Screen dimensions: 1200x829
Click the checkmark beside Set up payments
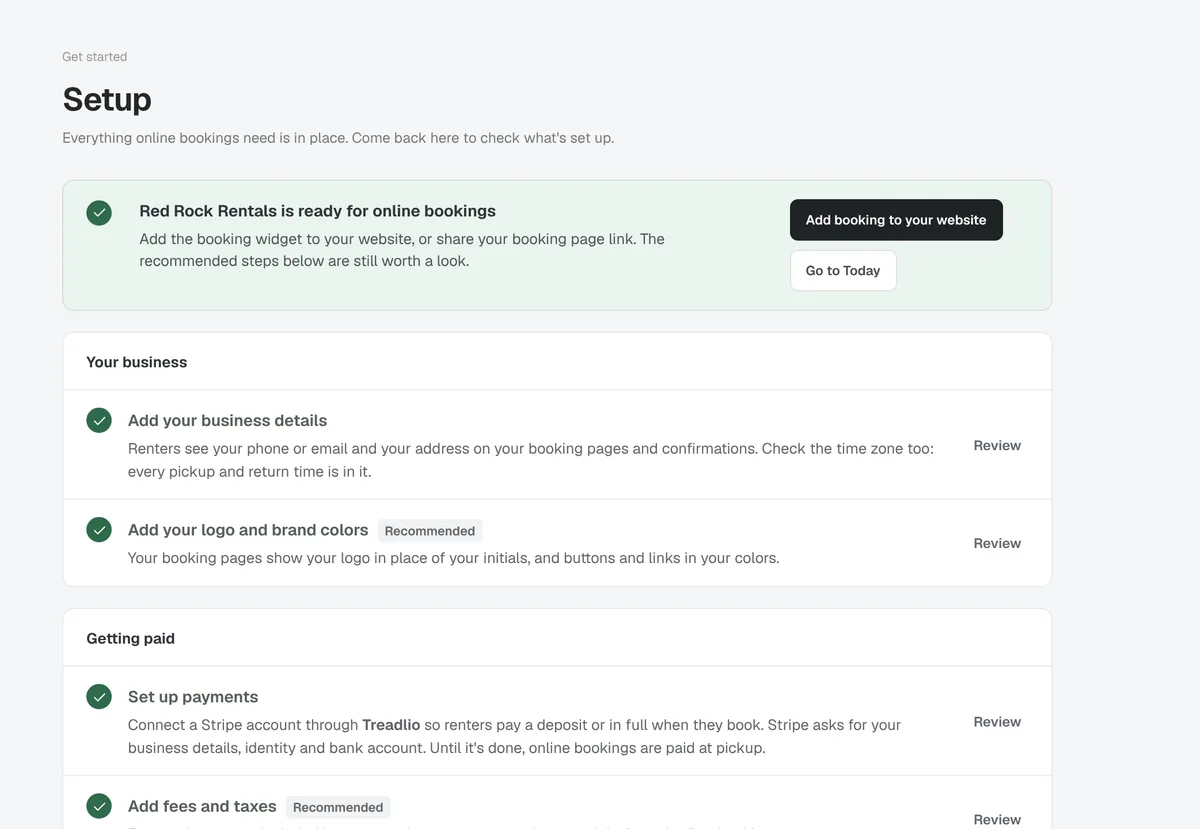[x=99, y=697]
